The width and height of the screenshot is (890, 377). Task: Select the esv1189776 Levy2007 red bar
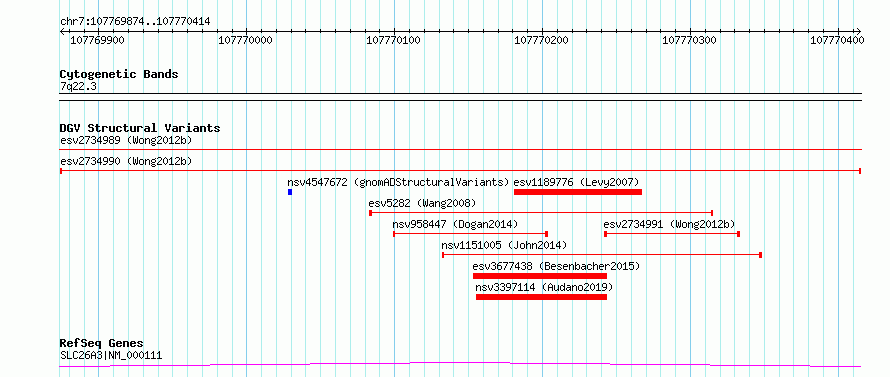[x=578, y=192]
